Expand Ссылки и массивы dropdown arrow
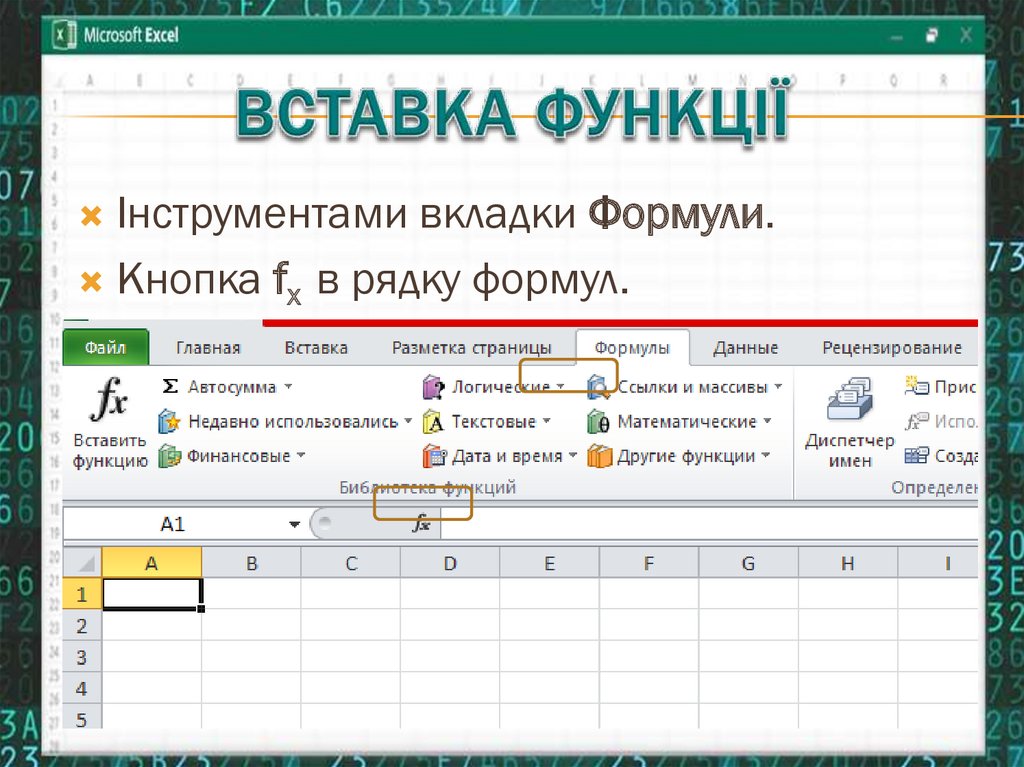 pos(778,386)
